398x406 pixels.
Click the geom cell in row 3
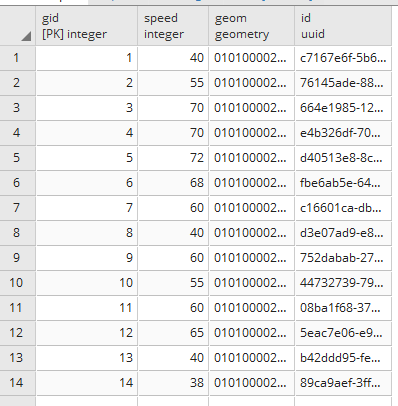click(x=252, y=108)
